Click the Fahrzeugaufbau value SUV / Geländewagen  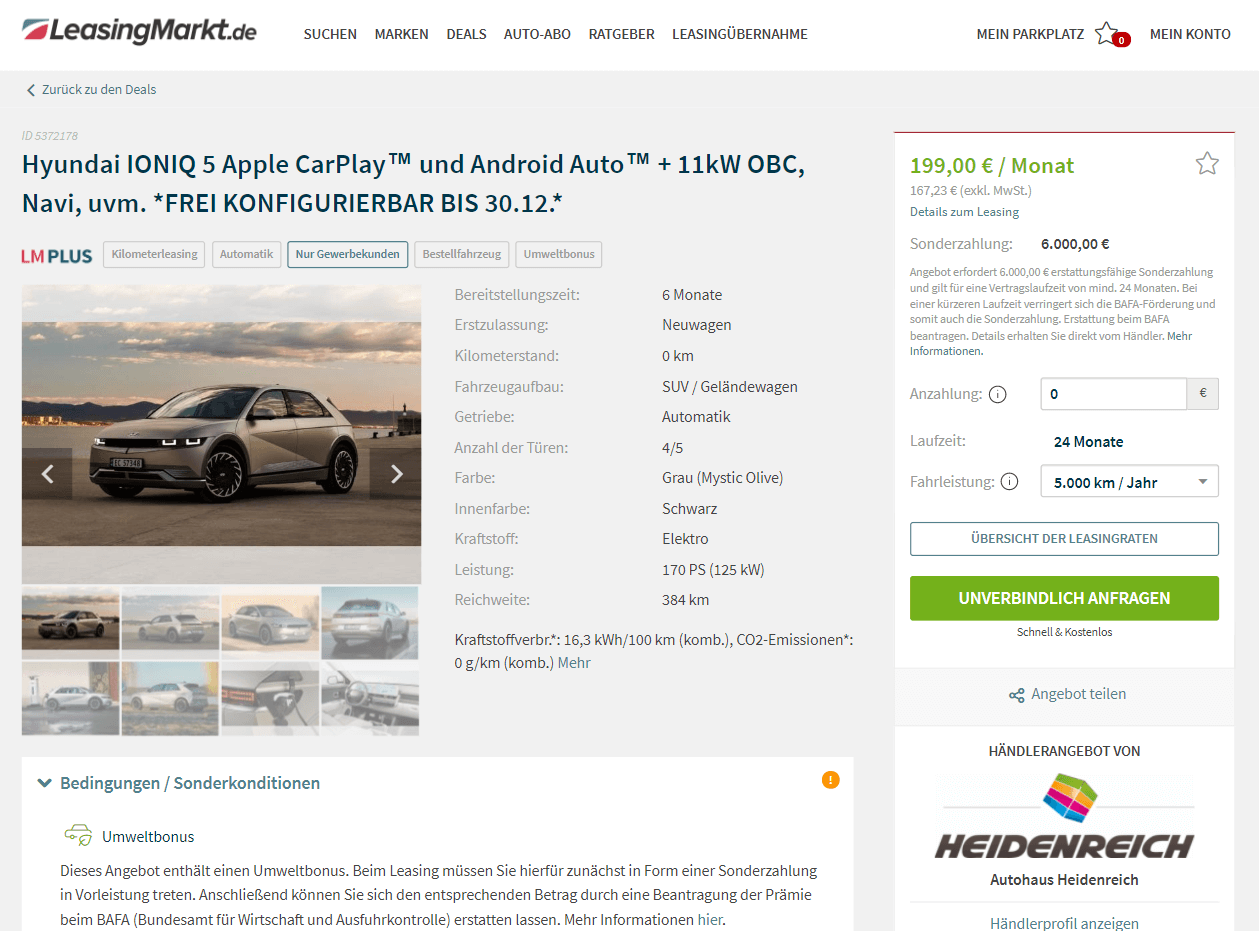(730, 387)
